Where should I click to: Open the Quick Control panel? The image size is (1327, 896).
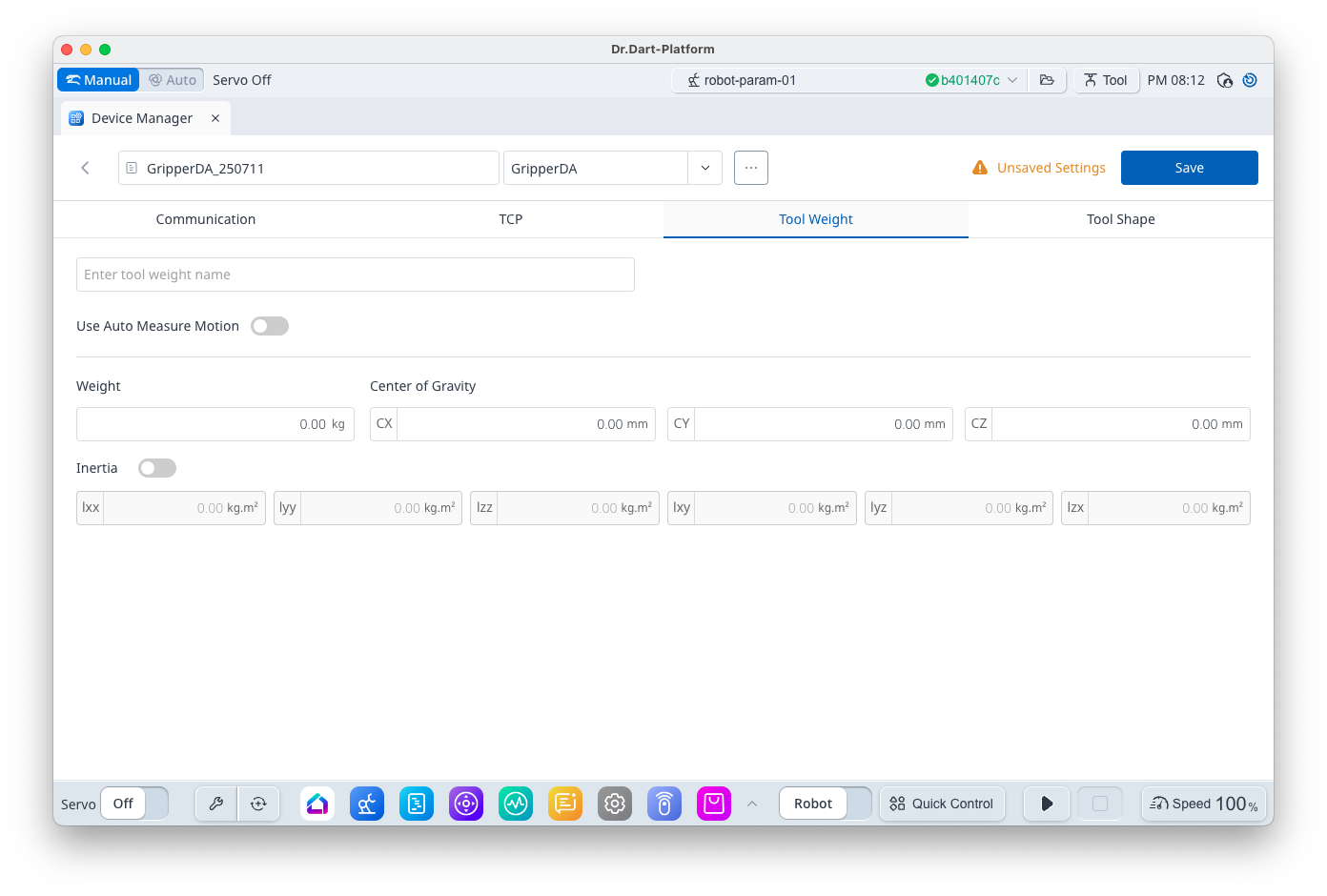(x=942, y=804)
